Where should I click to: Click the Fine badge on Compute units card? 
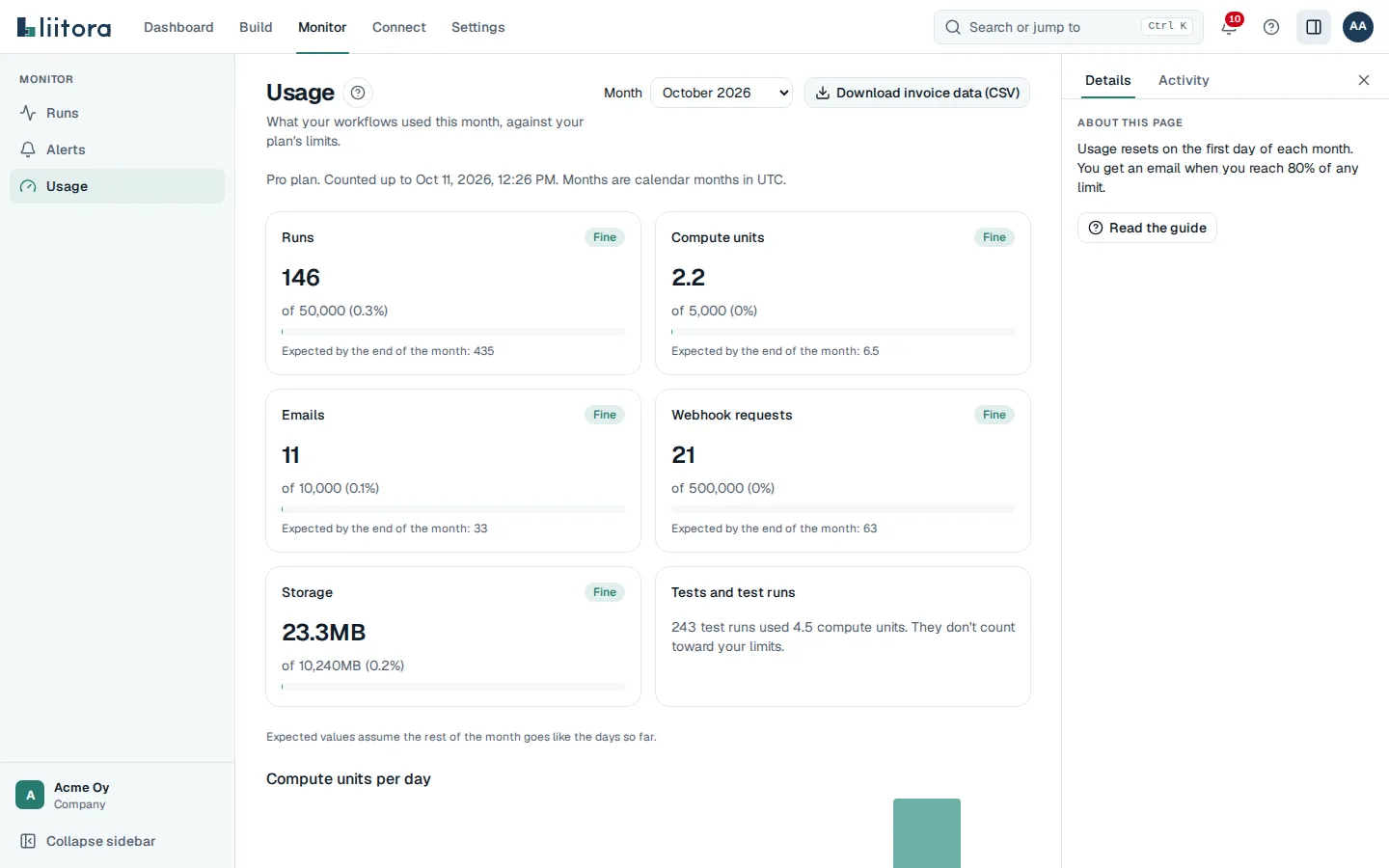pyautogui.click(x=994, y=237)
